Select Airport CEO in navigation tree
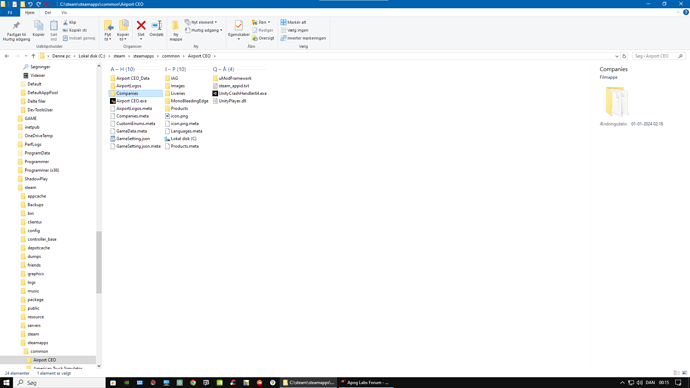 pos(45,360)
